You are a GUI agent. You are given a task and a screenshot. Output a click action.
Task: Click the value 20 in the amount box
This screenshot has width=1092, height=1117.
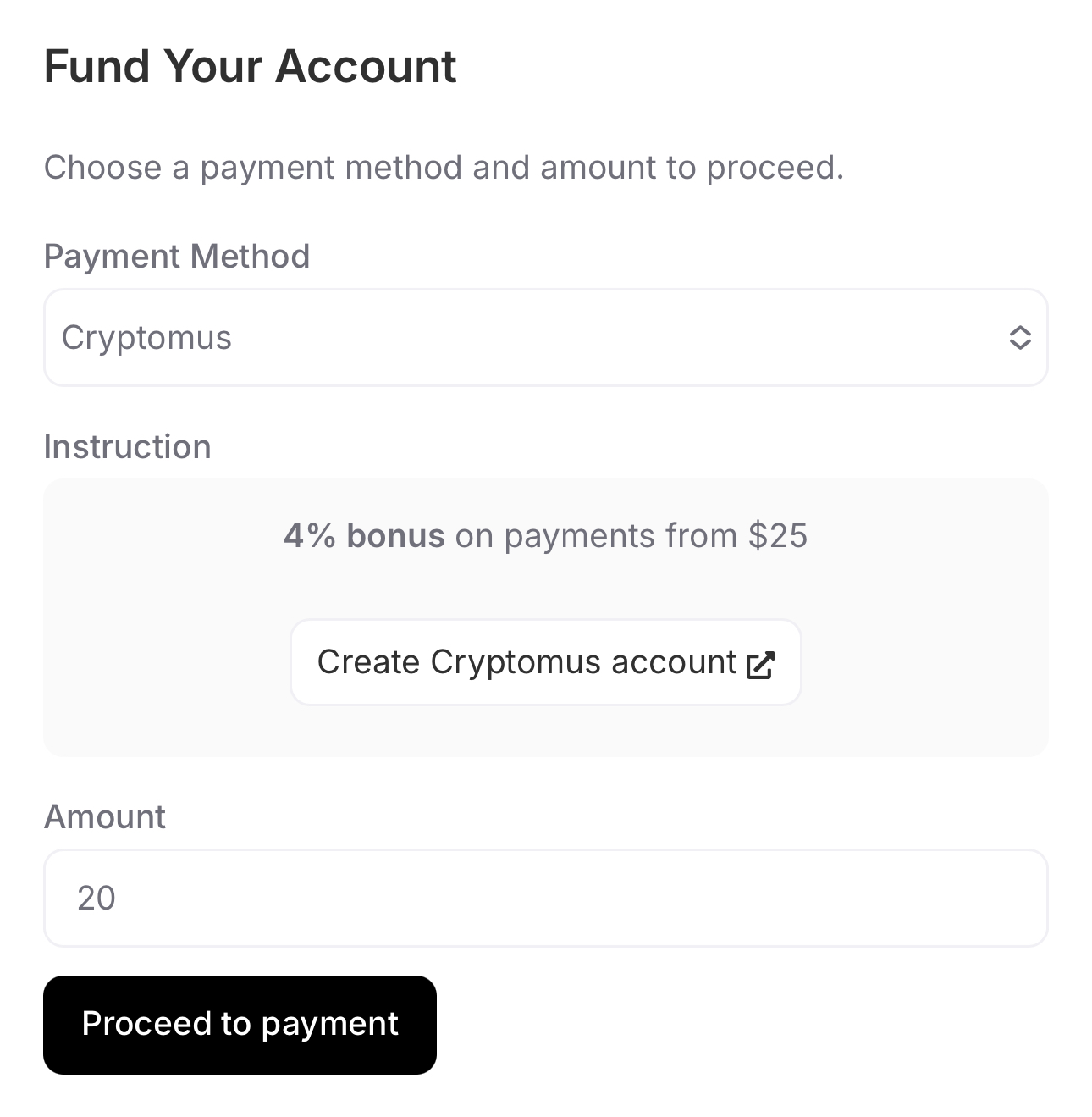click(97, 898)
